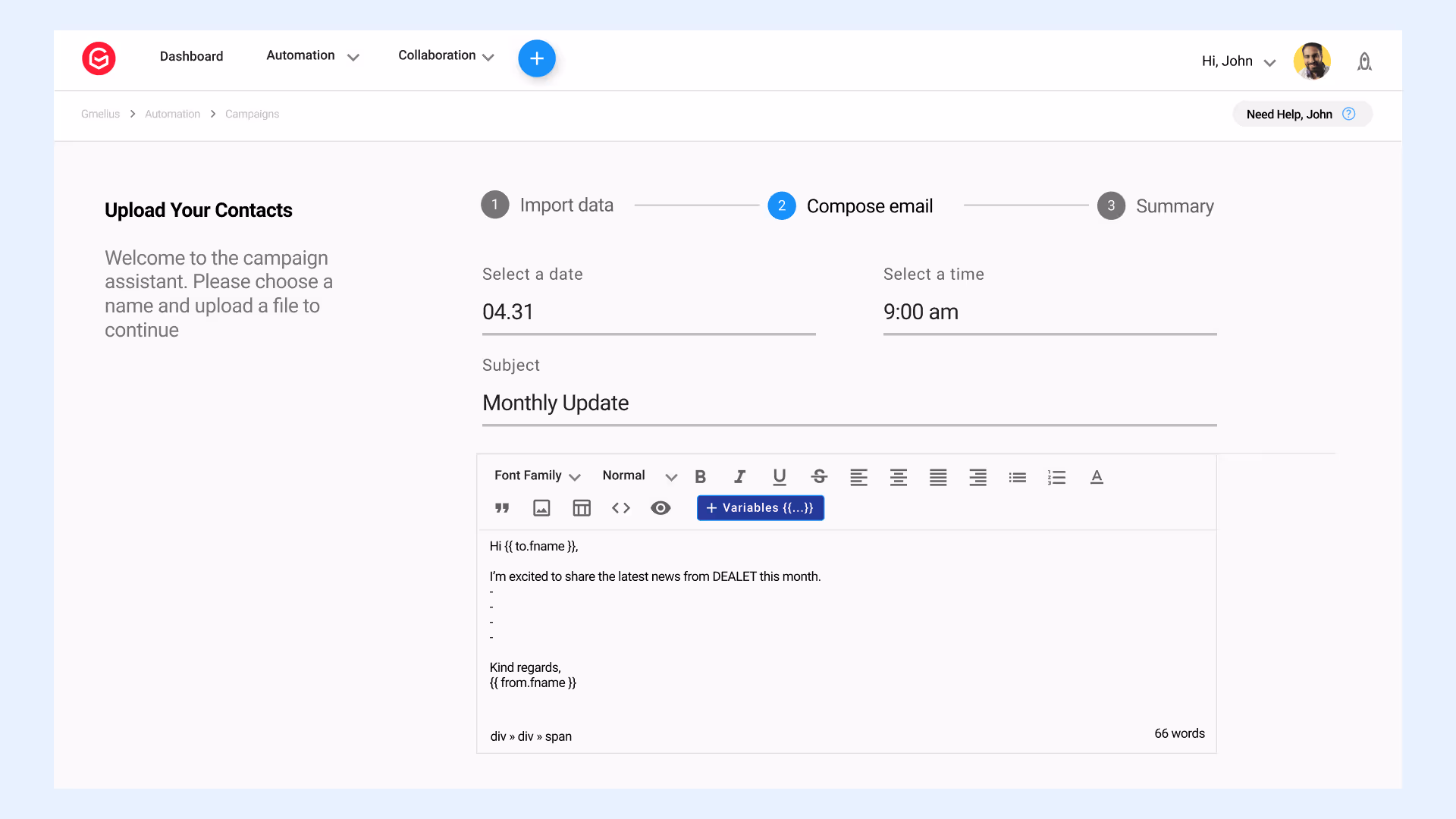The width and height of the screenshot is (1456, 819).
Task: Toggle bulleted list formatting
Action: pos(1017,477)
